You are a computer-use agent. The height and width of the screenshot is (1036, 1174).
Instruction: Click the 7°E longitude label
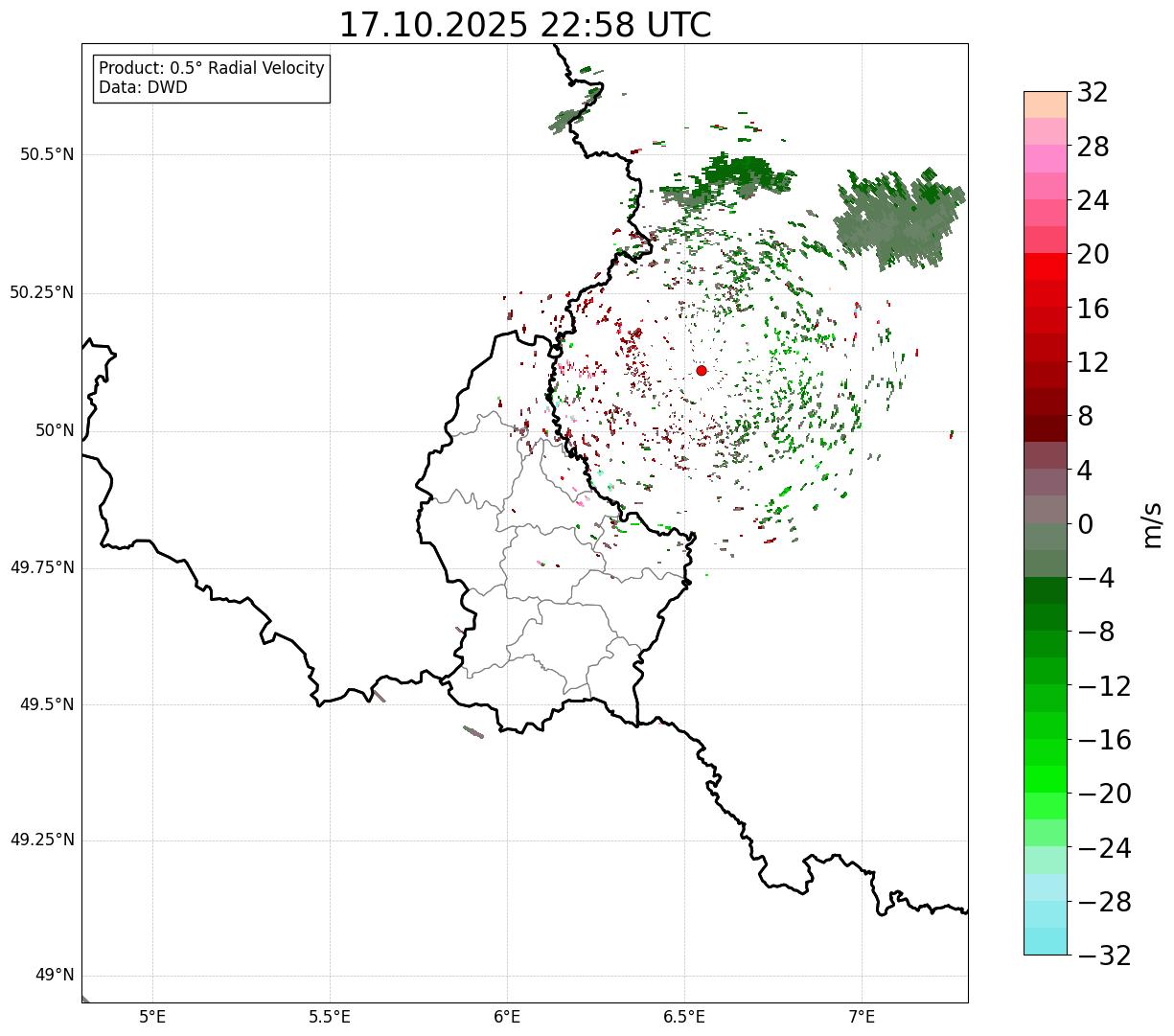tap(862, 1017)
